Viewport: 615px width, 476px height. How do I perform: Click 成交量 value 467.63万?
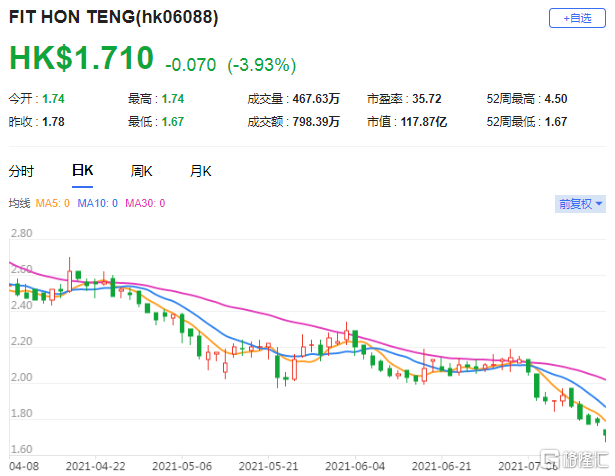(x=316, y=99)
